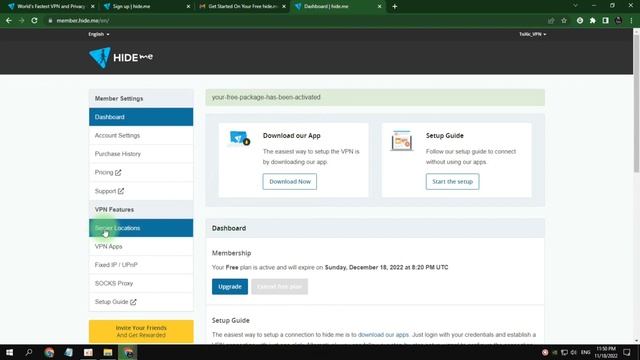Open Setup Guide link in sidebar

click(x=141, y=302)
